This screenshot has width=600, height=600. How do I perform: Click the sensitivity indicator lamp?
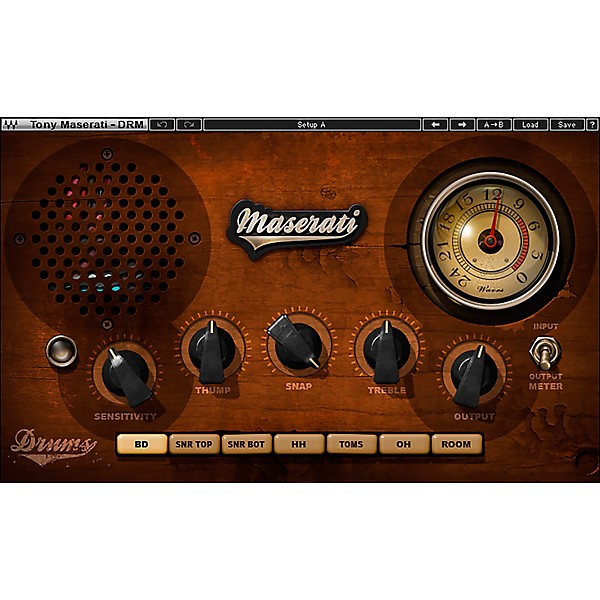coord(62,351)
